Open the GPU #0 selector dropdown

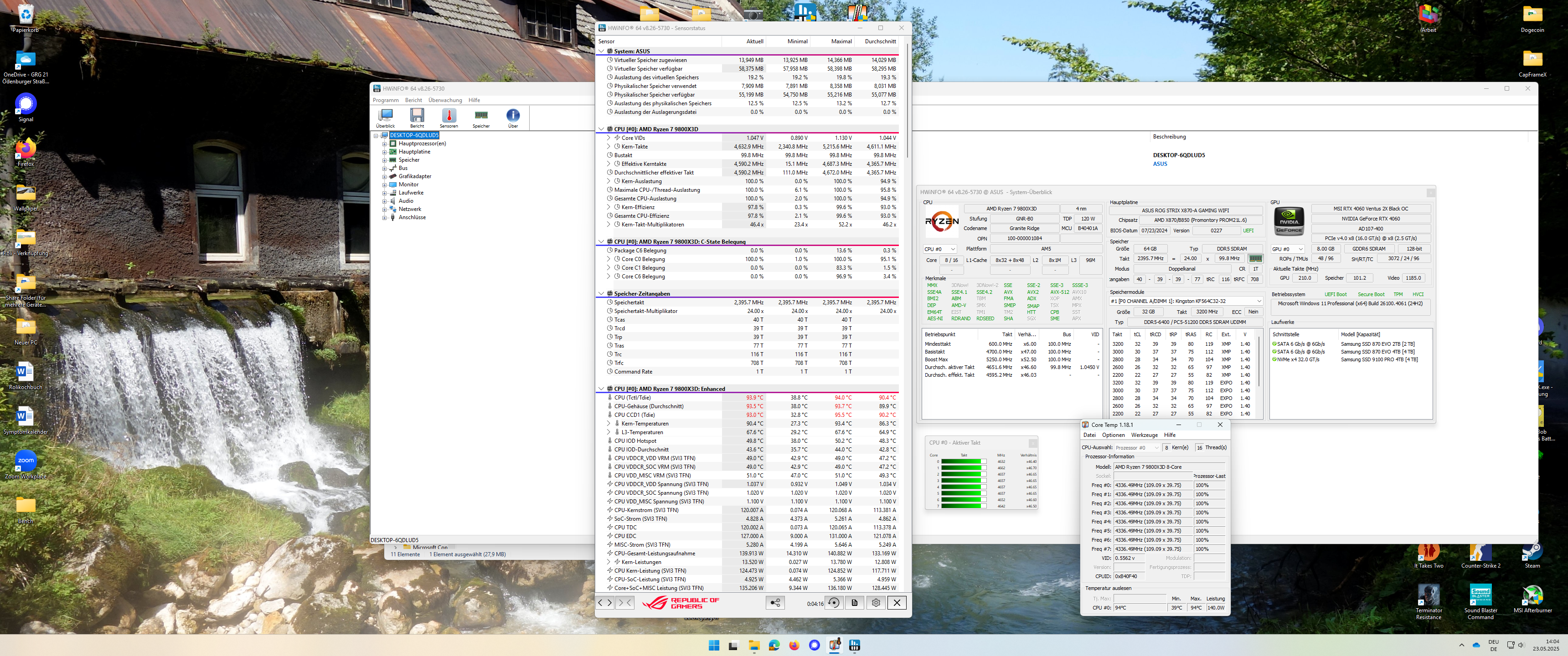click(1287, 249)
